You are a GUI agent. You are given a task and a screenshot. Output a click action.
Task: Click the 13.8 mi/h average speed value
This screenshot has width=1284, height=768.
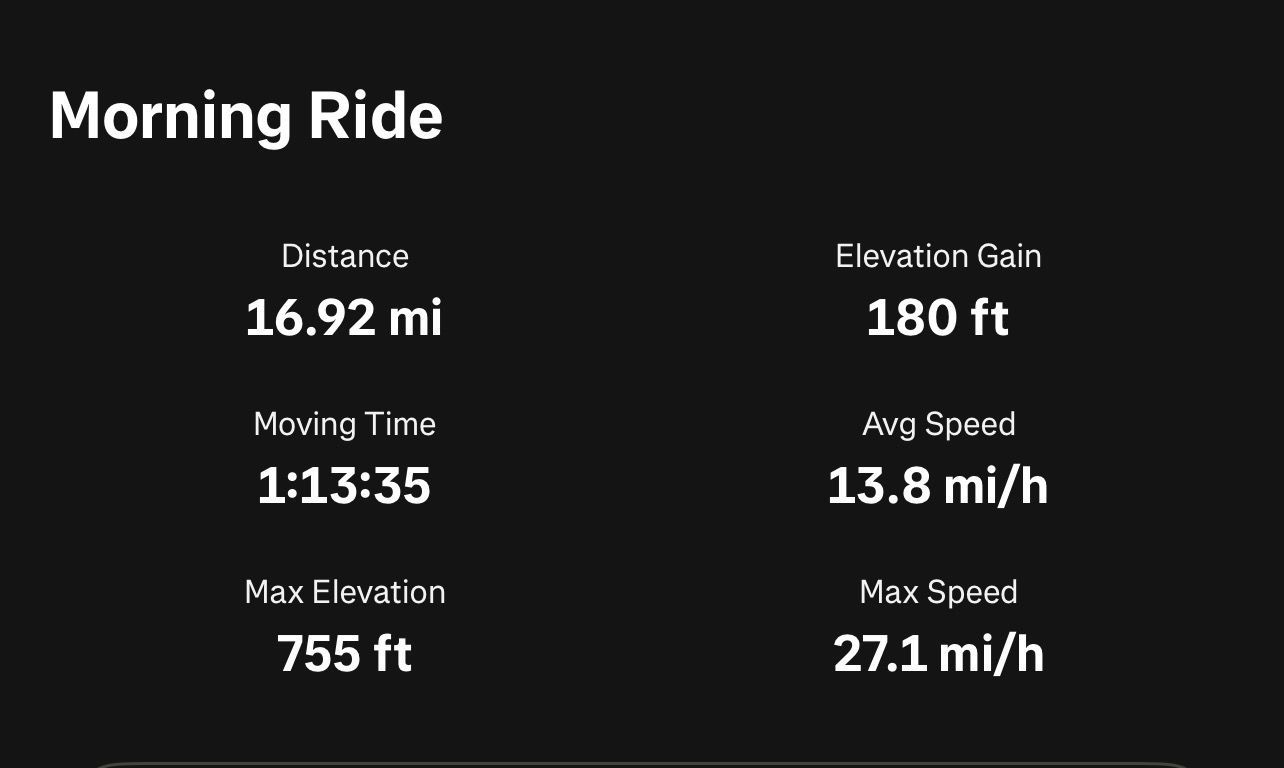(938, 486)
